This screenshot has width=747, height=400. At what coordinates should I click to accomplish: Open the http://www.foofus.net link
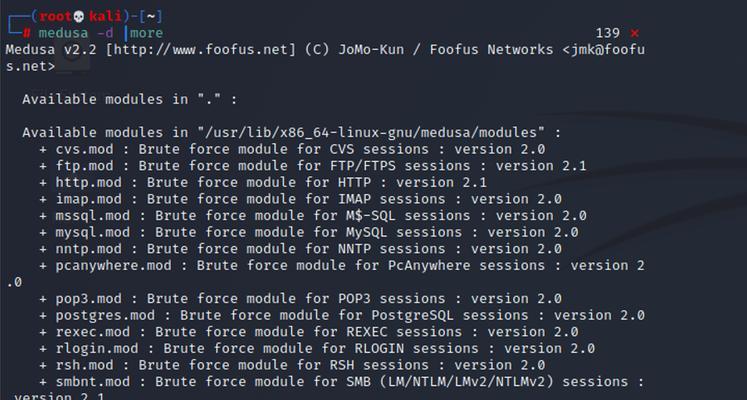[x=200, y=50]
